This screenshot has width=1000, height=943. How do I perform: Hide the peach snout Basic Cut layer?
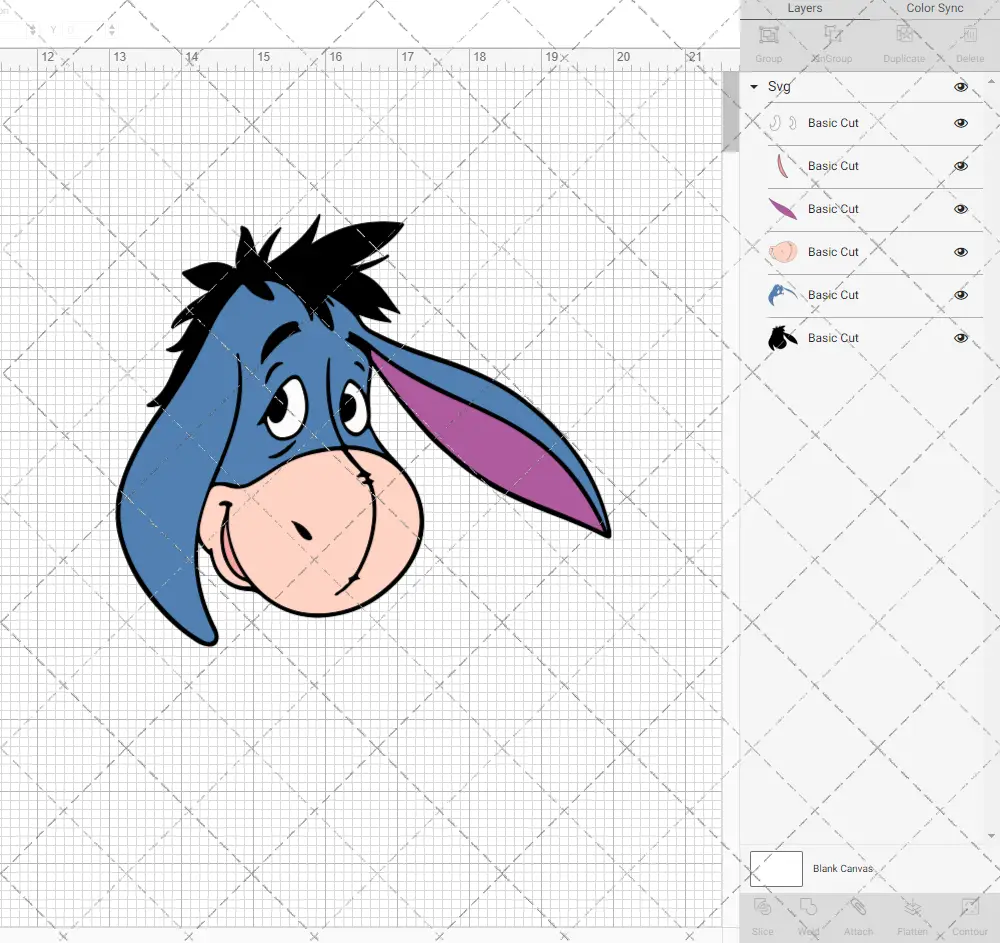[960, 252]
